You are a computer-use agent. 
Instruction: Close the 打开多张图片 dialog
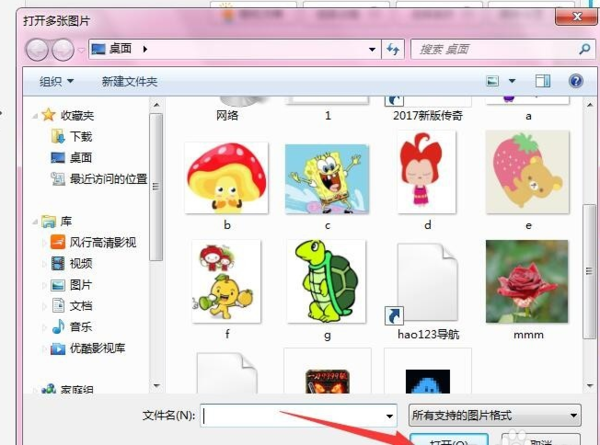point(576,16)
